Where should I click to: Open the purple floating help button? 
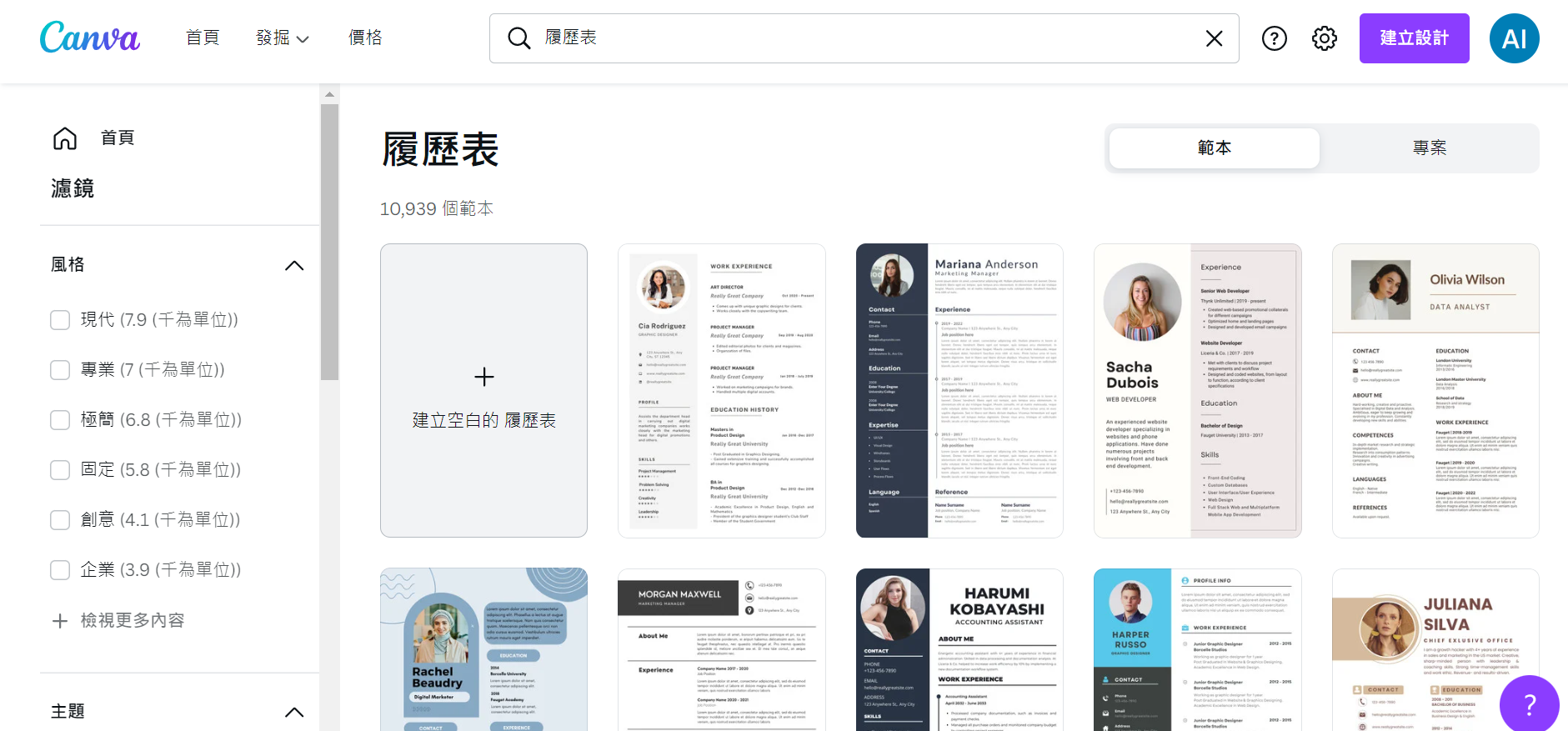point(1529,705)
